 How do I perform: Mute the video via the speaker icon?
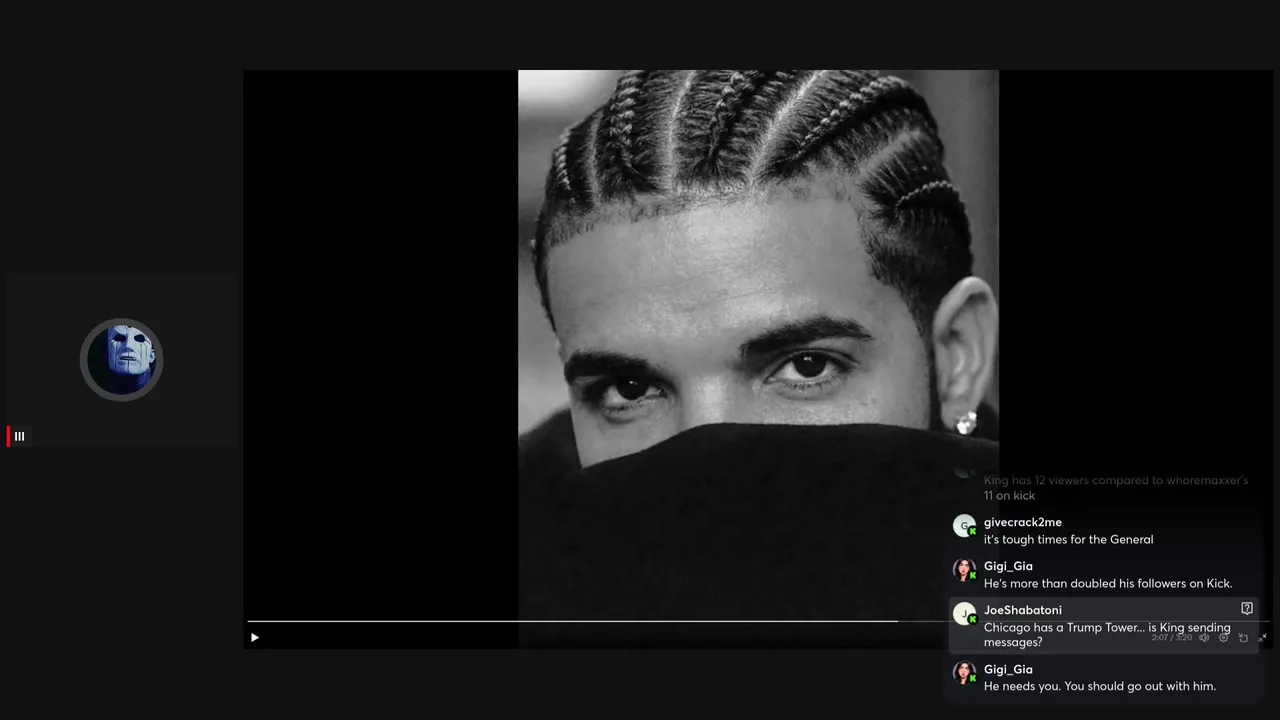tap(1204, 637)
